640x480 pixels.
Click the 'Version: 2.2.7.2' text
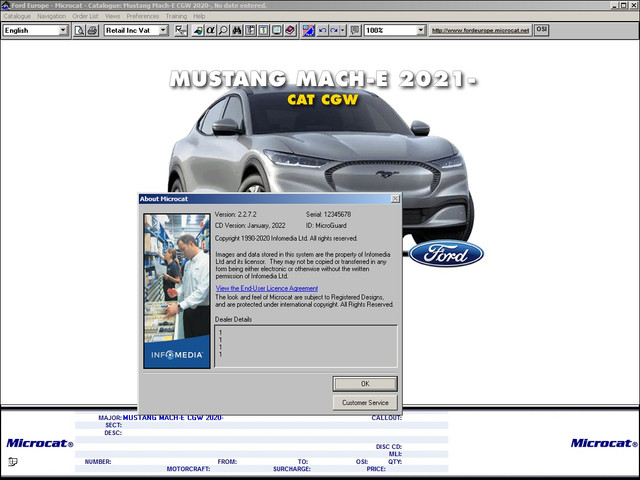[236, 214]
